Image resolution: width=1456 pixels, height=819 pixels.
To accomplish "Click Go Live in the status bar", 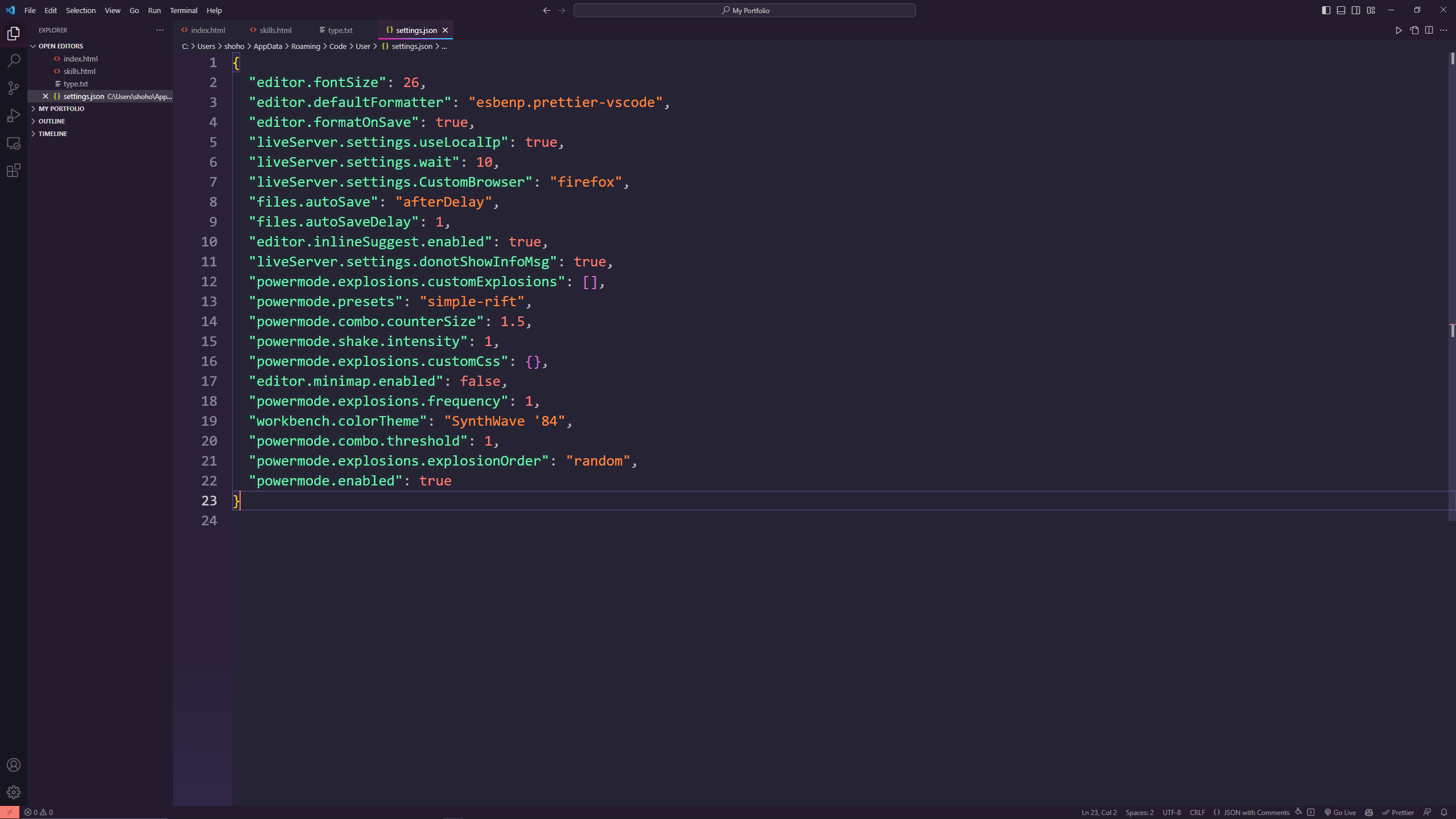I will point(1340,812).
